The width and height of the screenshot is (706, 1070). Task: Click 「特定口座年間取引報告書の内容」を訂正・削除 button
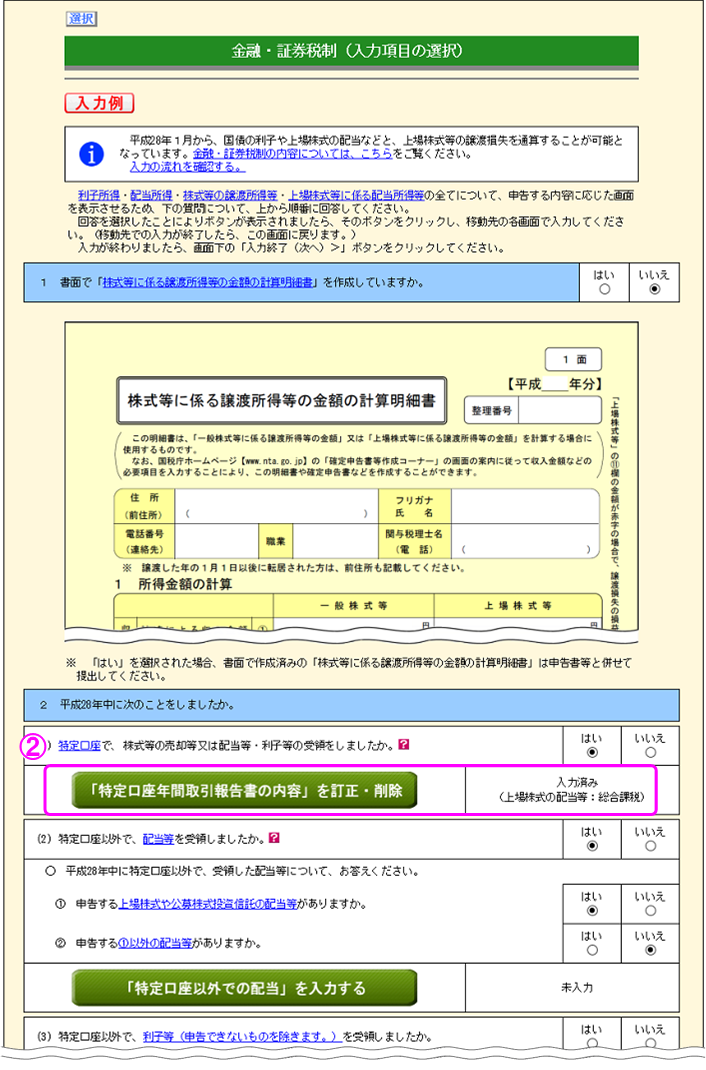[x=244, y=791]
